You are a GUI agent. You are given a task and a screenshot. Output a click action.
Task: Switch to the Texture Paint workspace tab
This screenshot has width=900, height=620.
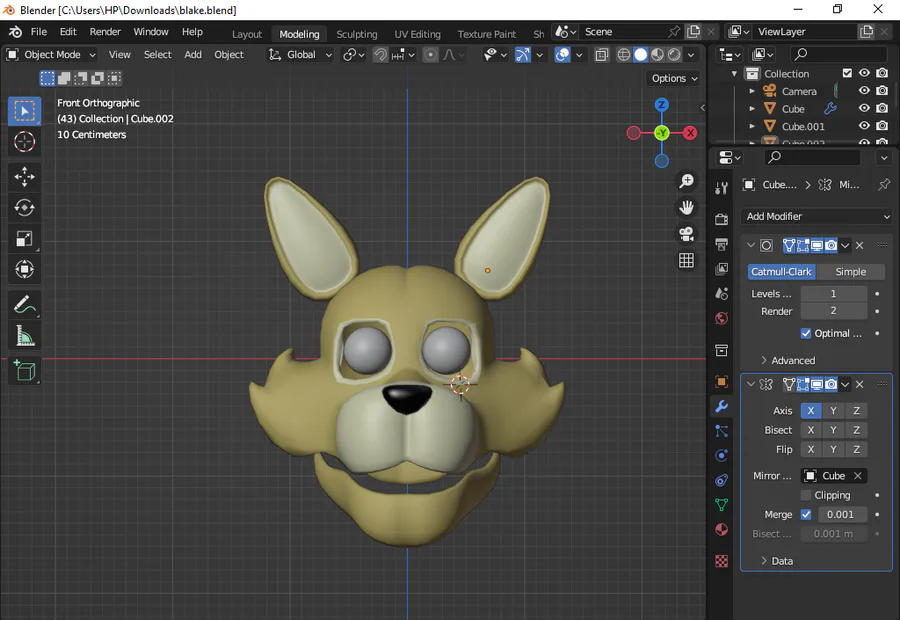pyautogui.click(x=487, y=34)
